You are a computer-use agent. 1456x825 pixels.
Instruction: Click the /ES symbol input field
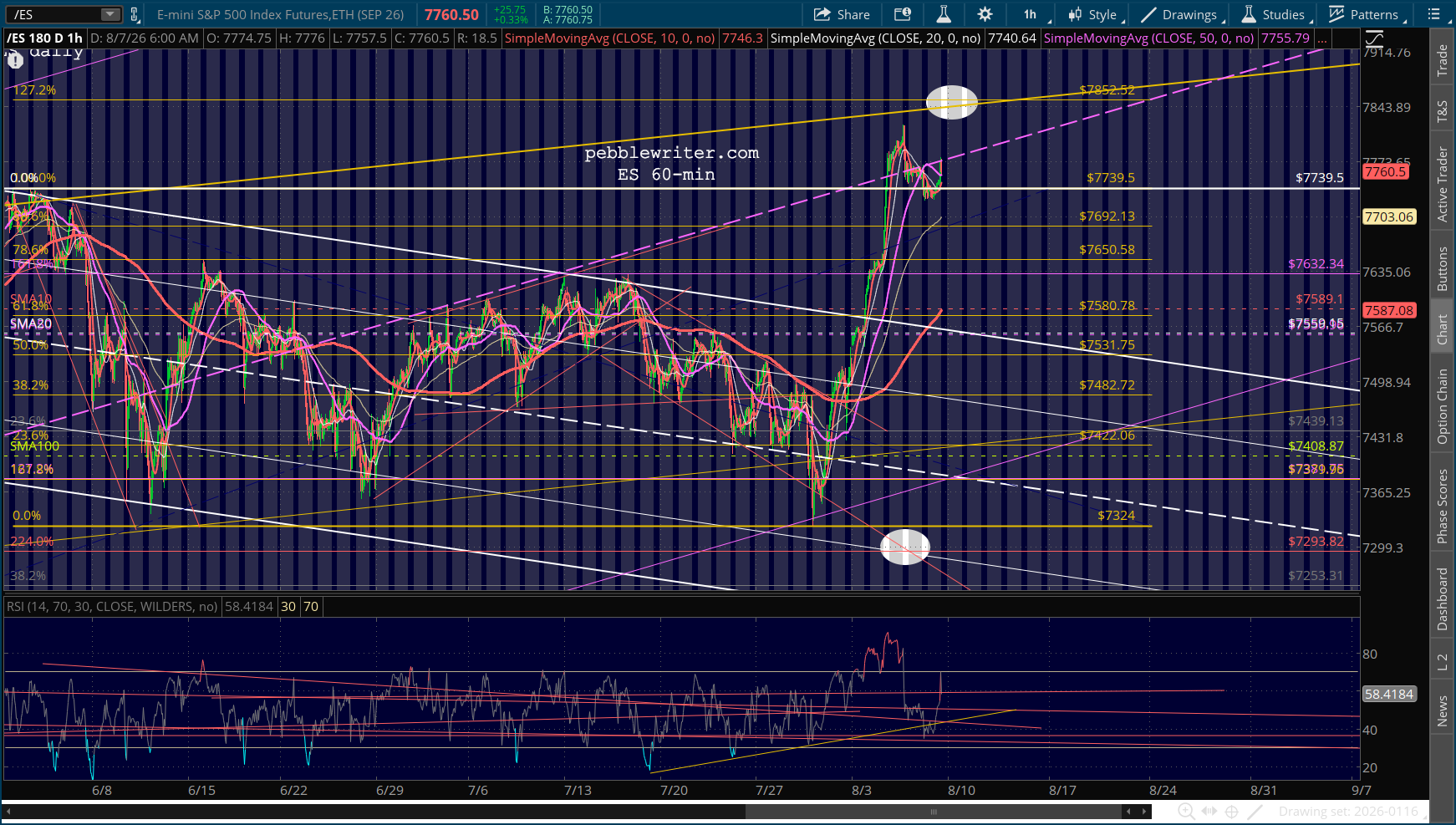point(56,14)
